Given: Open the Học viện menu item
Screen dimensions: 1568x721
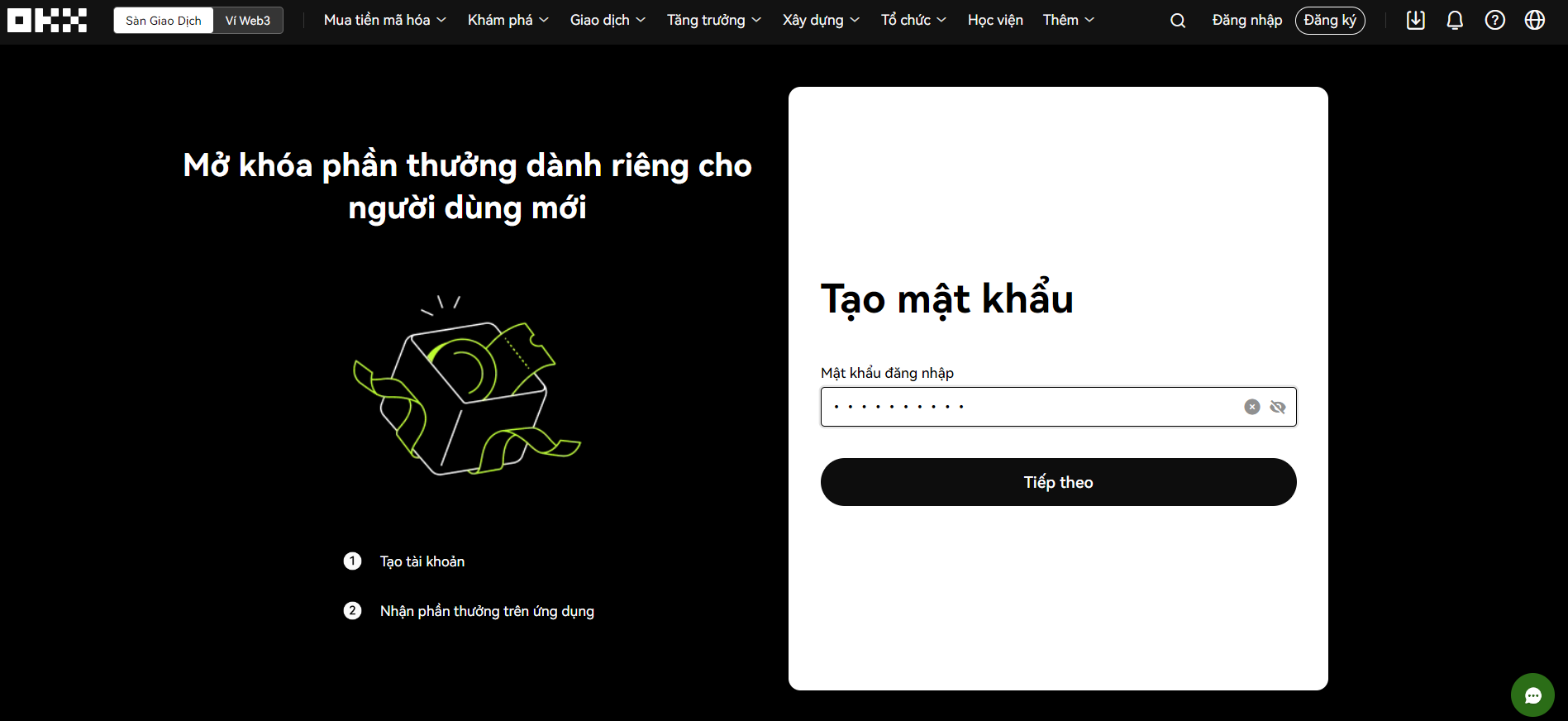Looking at the screenshot, I should click(995, 21).
